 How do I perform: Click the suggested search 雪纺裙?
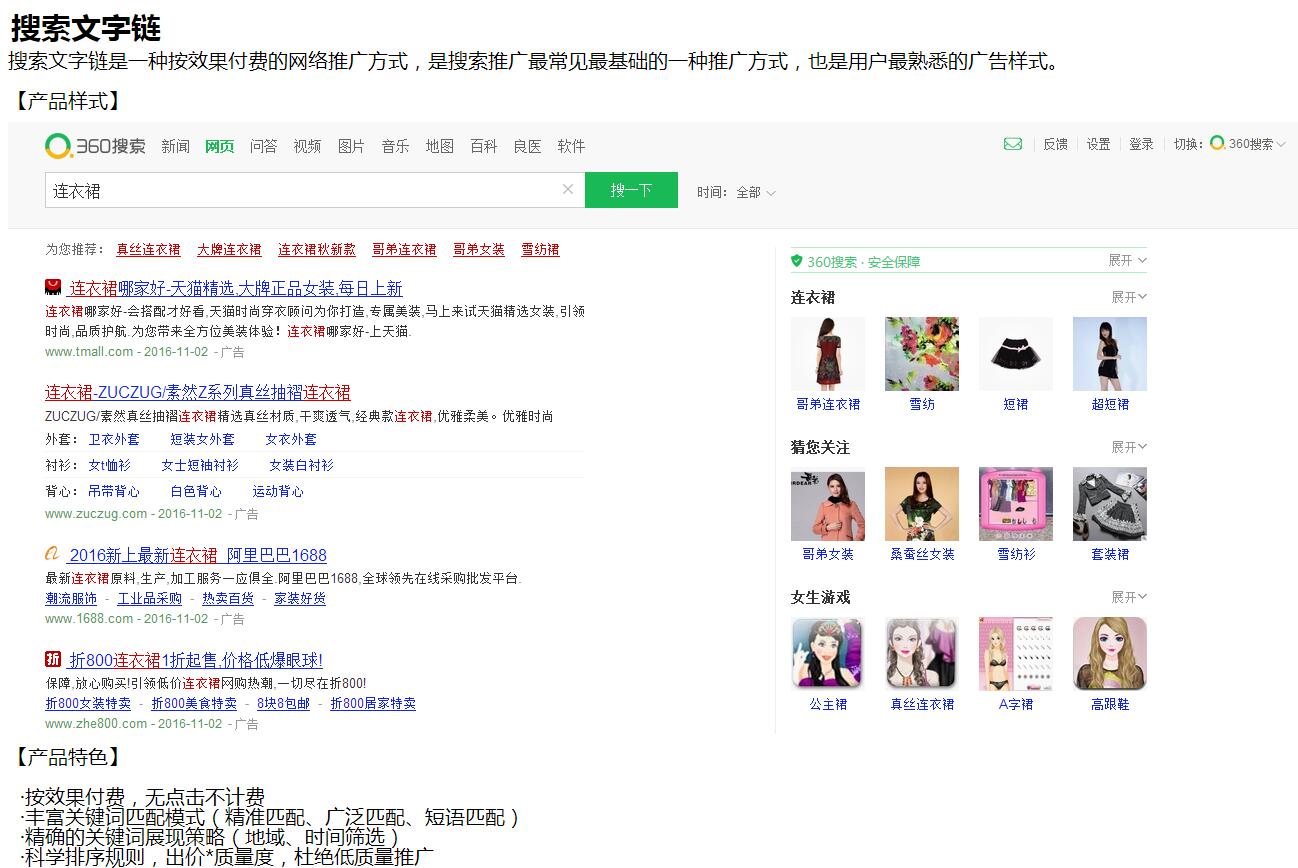[x=540, y=249]
